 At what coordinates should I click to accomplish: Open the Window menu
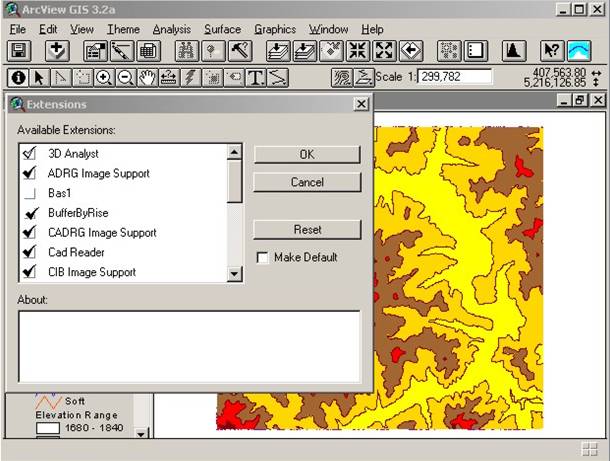(328, 30)
